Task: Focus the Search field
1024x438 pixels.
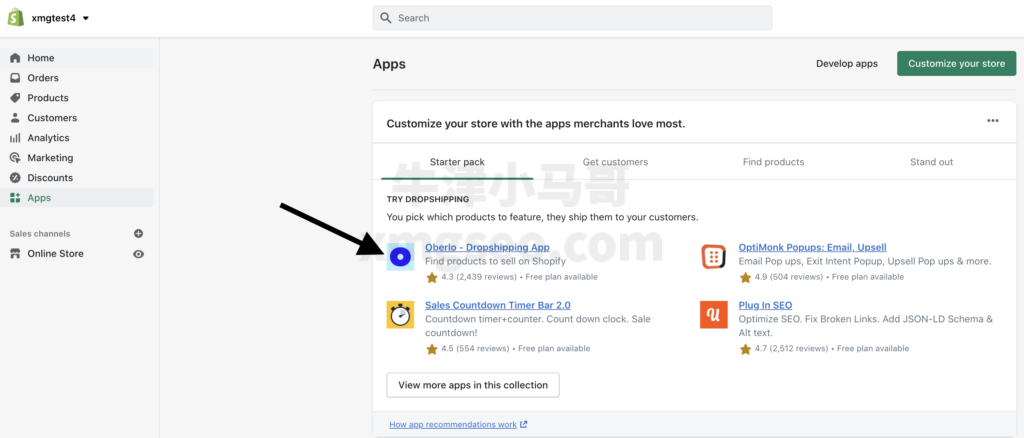Action: (x=572, y=18)
